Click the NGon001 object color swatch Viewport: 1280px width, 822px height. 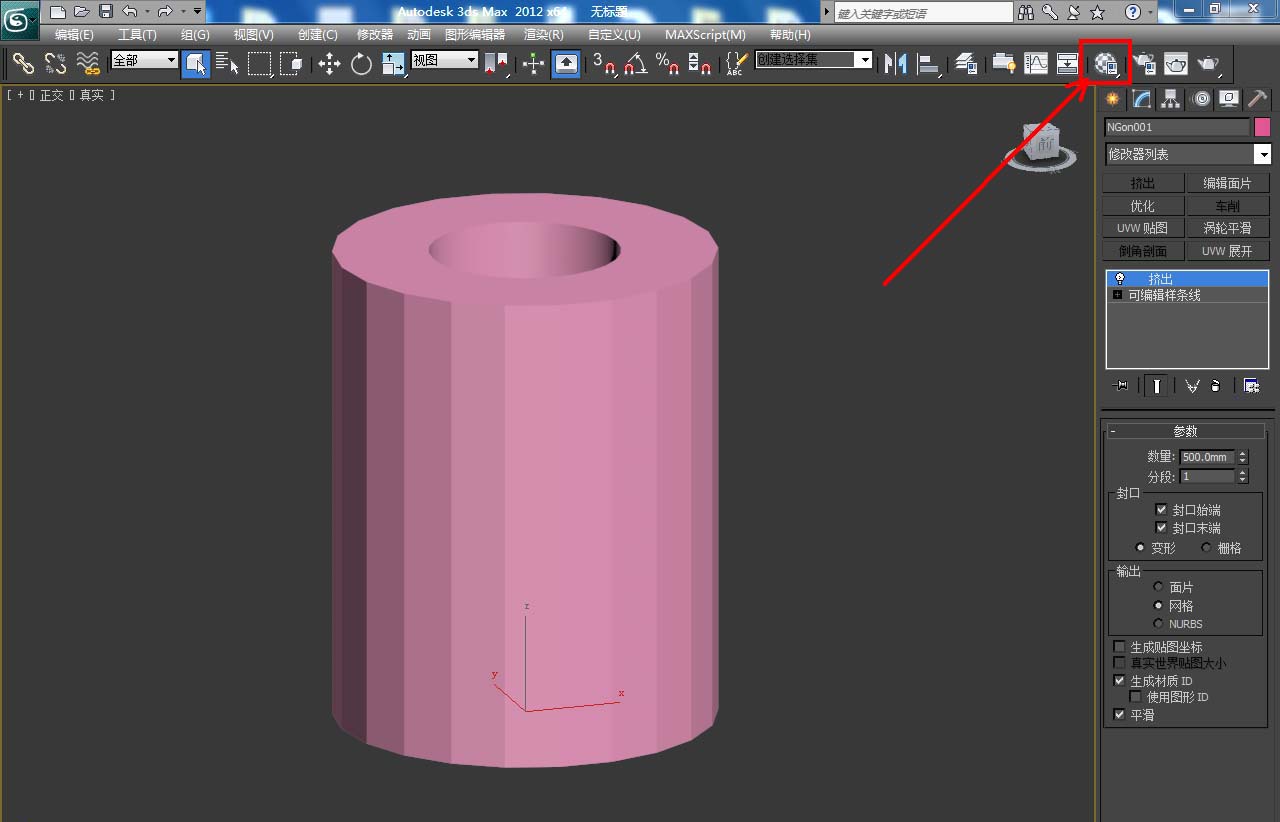1262,127
